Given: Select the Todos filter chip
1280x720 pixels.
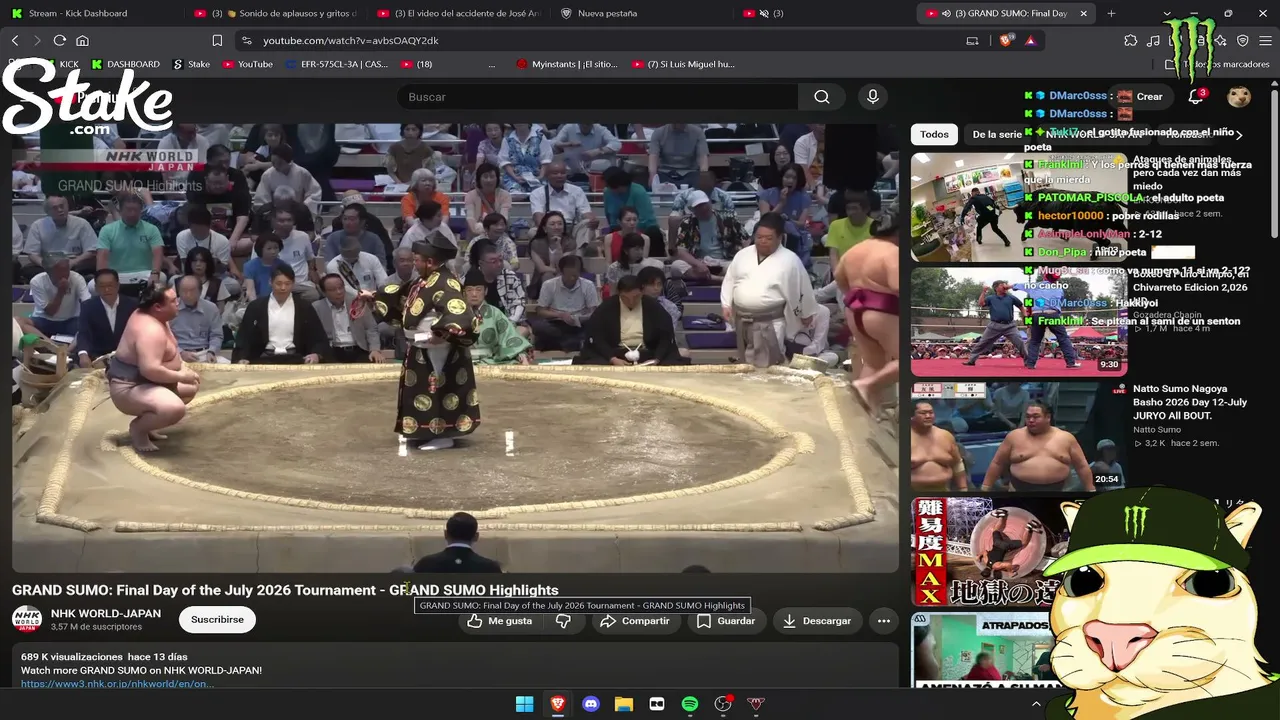Looking at the screenshot, I should coord(934,134).
